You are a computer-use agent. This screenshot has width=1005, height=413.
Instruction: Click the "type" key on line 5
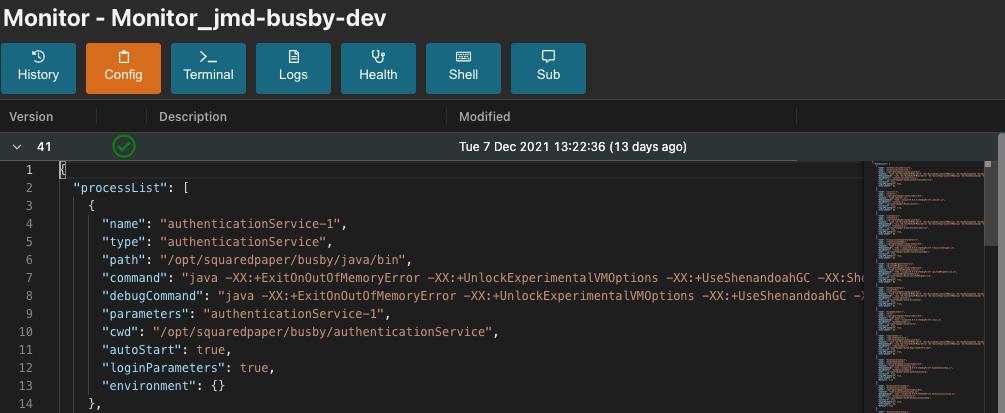coord(124,242)
